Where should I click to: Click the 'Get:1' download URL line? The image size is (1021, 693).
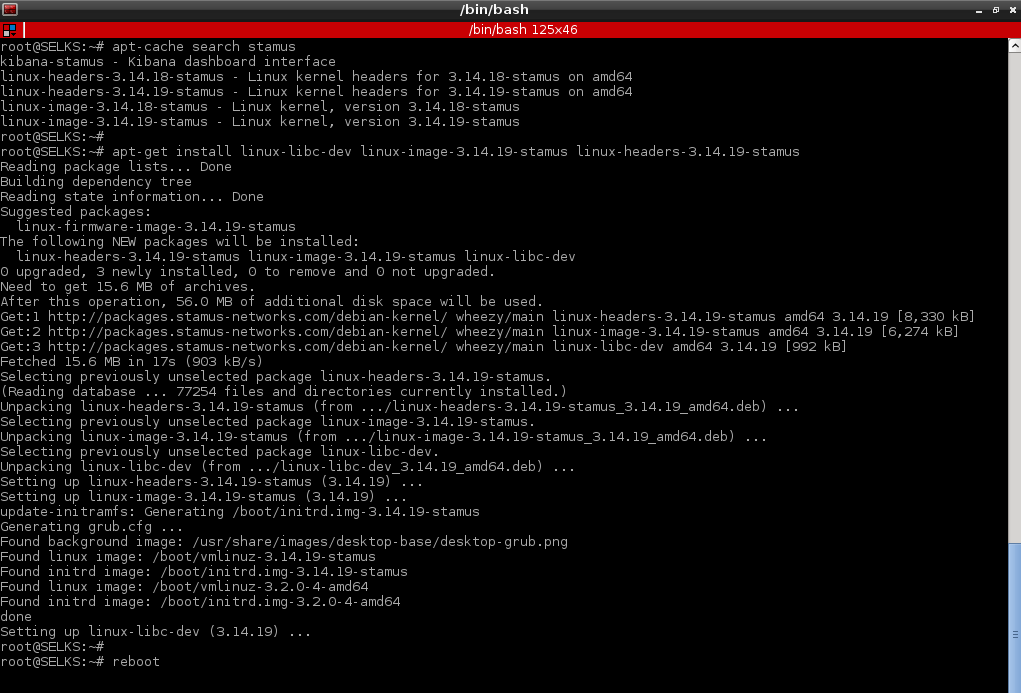[x=488, y=317]
